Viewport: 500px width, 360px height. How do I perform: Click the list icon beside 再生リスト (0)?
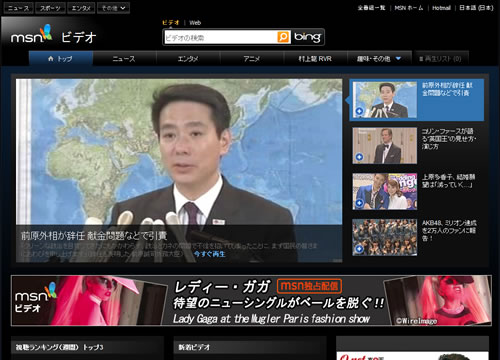(x=421, y=59)
